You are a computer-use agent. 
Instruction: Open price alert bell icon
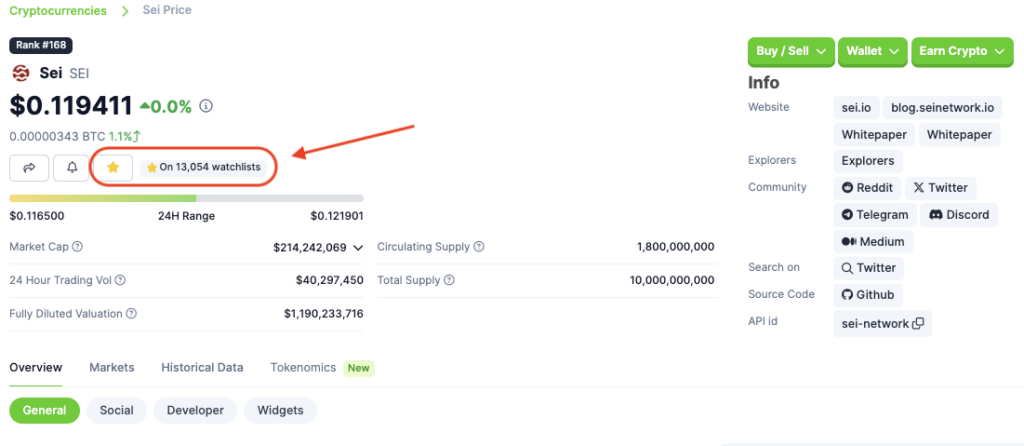(72, 168)
